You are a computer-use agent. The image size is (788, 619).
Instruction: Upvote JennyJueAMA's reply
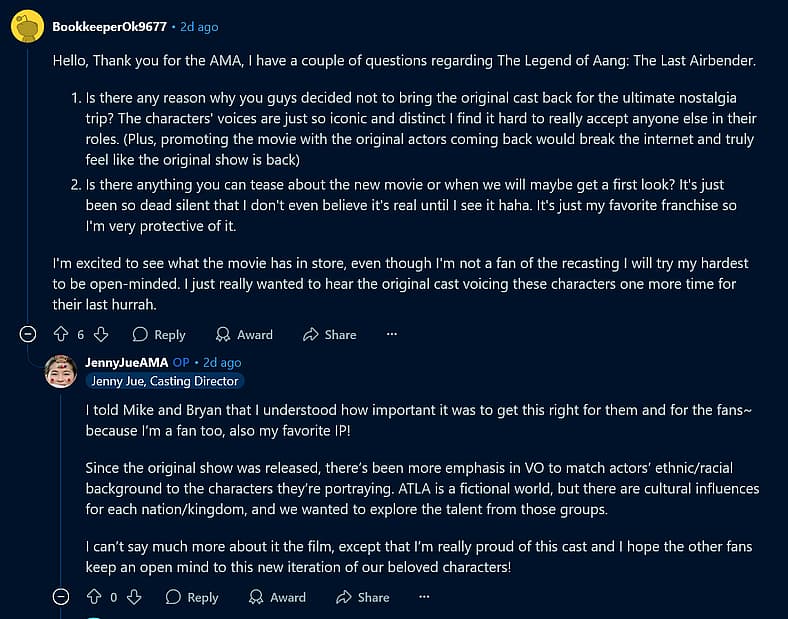point(94,597)
